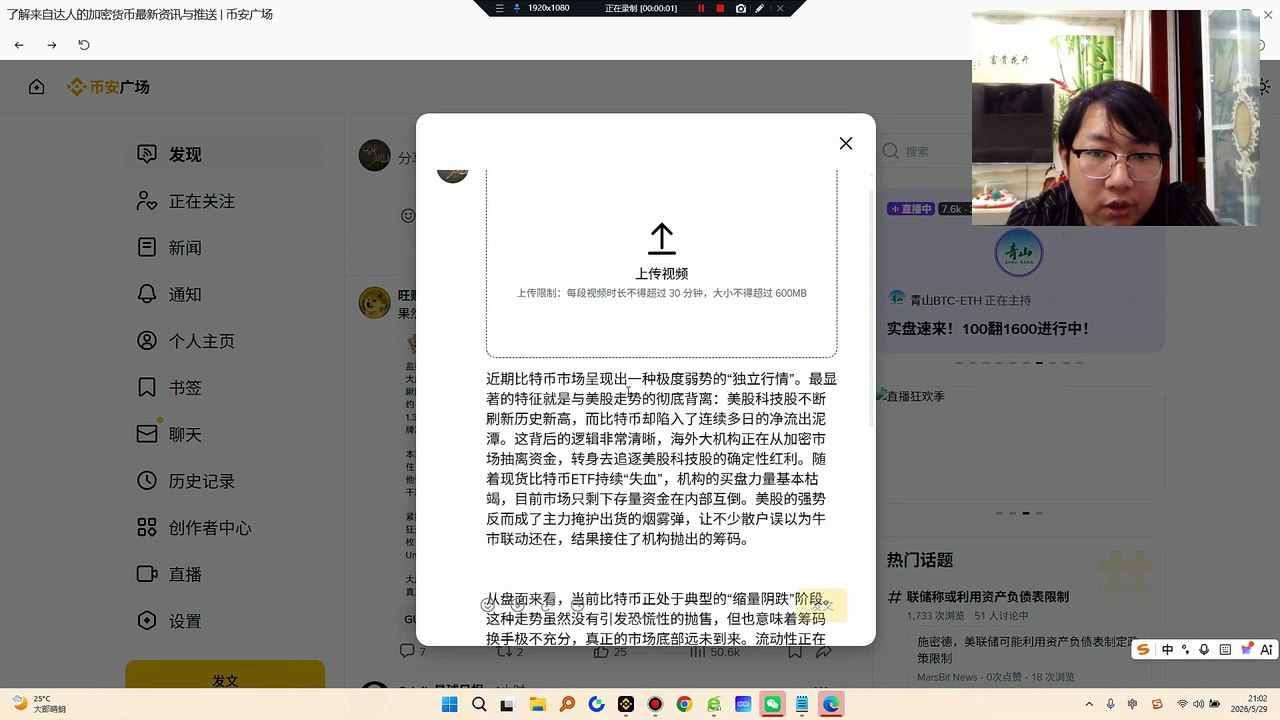Screen dimensions: 1280x720
Task: Click the 热门话题 heading
Action: click(x=920, y=560)
